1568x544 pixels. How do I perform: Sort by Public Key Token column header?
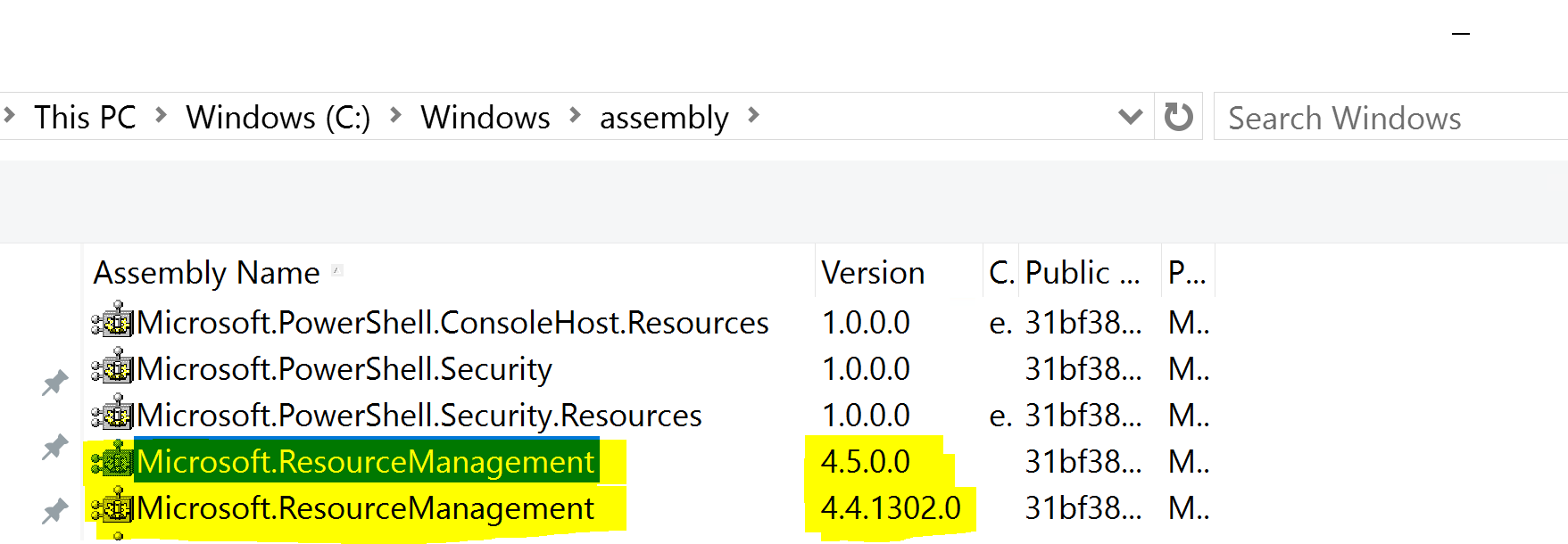(1083, 273)
